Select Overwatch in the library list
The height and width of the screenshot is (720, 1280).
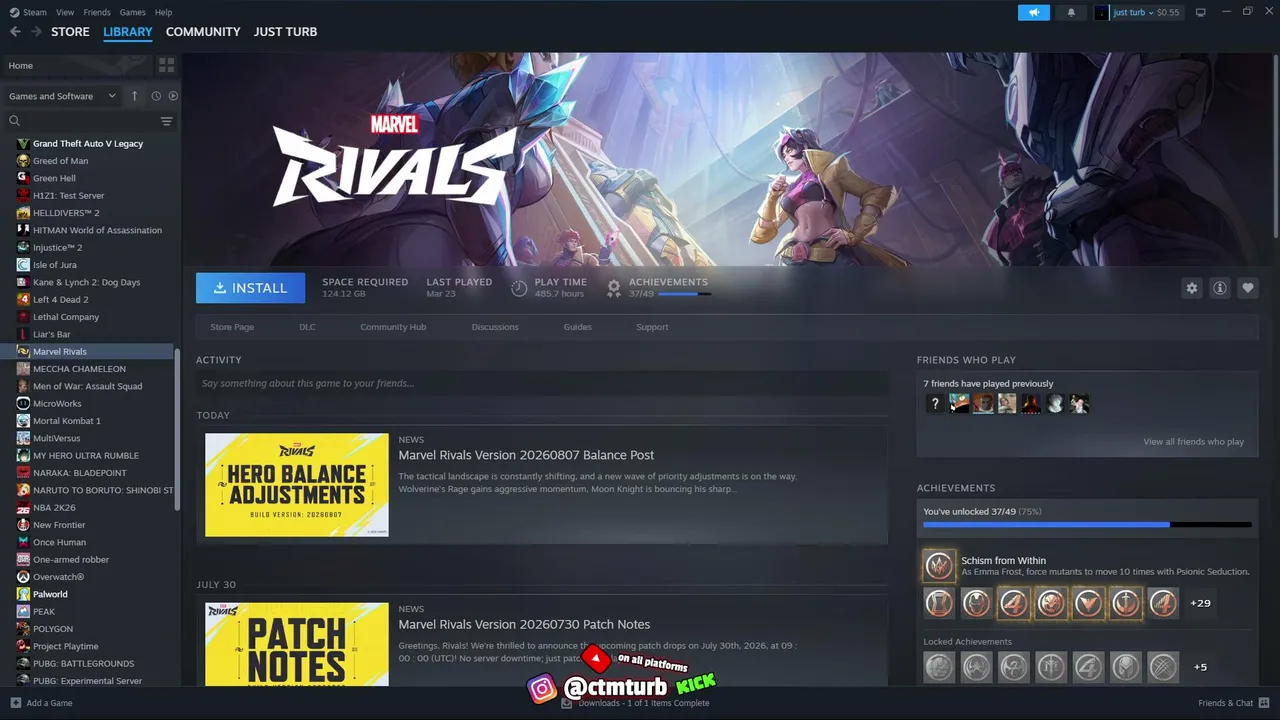[x=58, y=577]
